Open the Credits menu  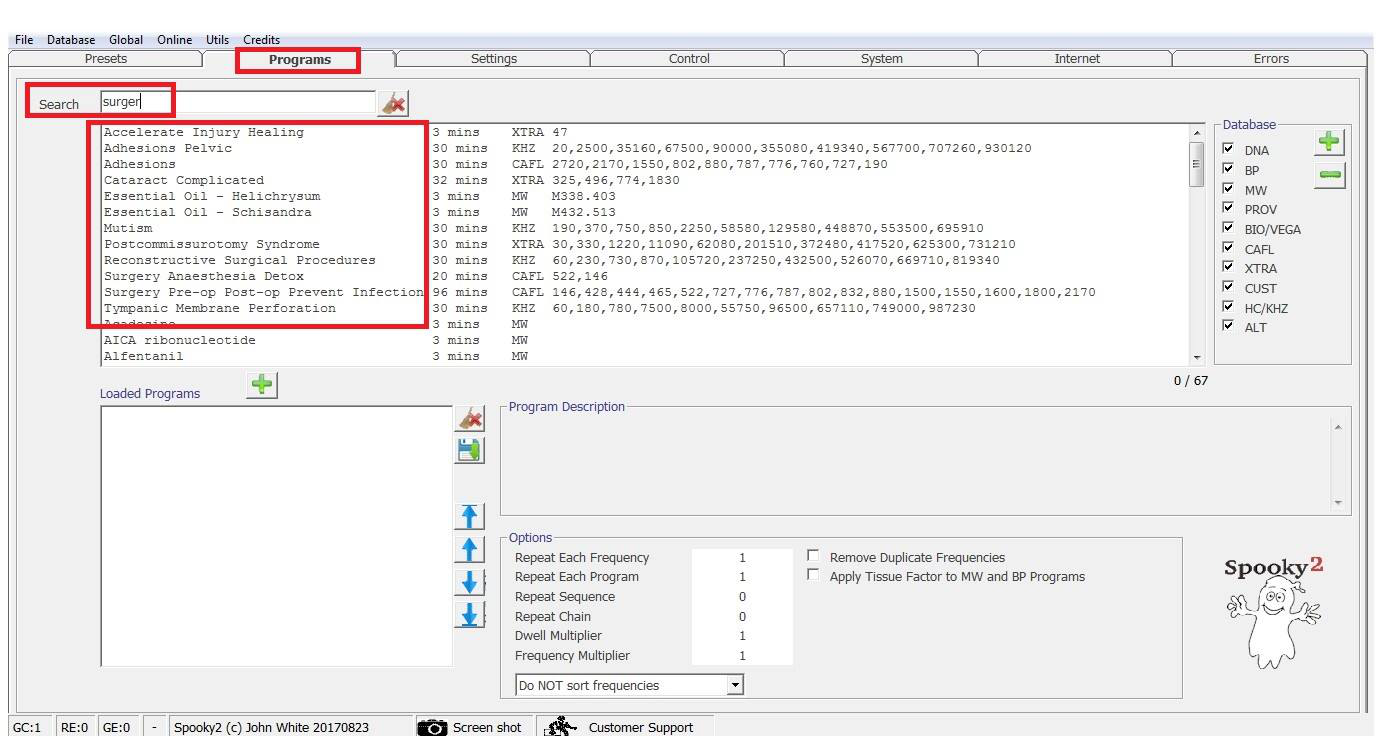click(x=261, y=40)
